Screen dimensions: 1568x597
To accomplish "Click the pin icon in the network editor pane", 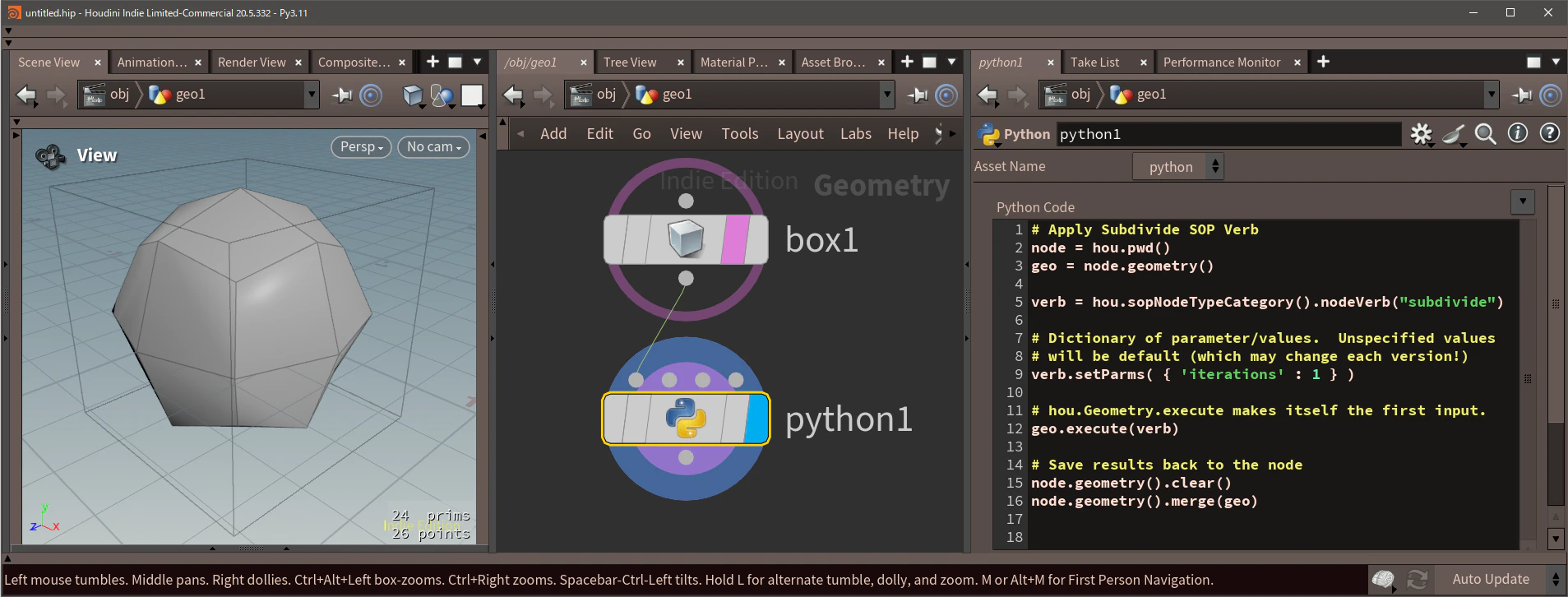I will tap(918, 95).
